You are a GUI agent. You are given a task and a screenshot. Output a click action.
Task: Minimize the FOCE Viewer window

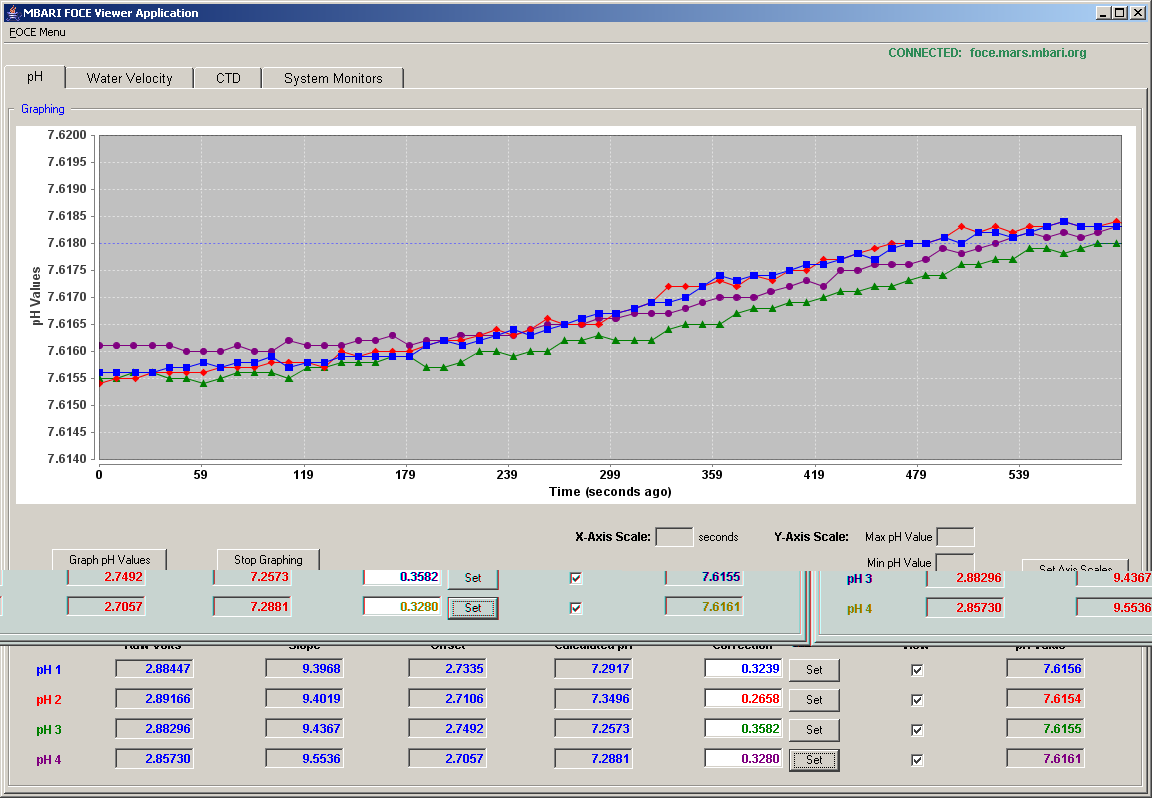[x=1104, y=12]
